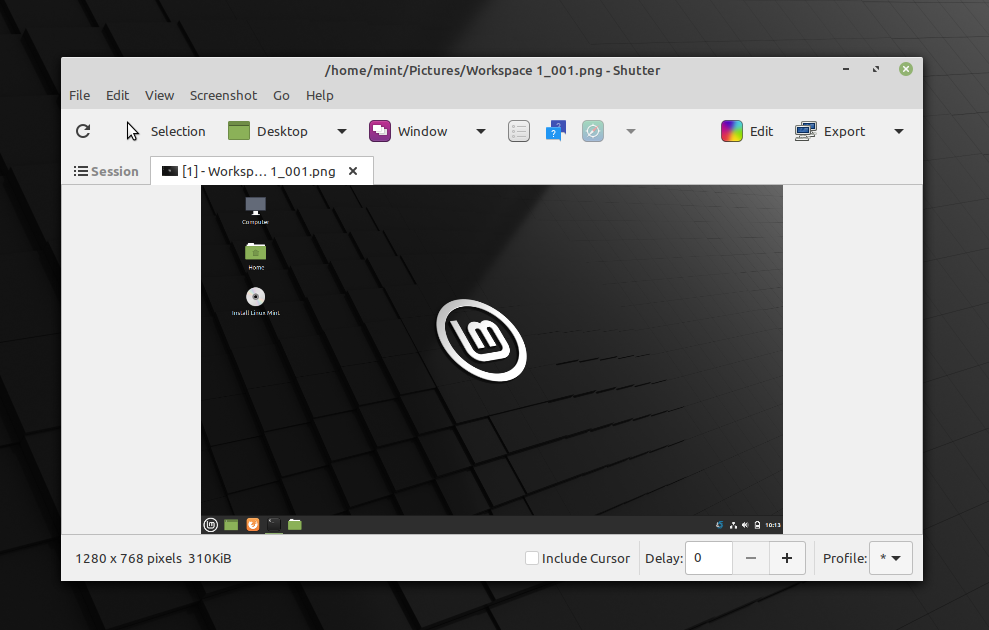
Task: Capture the entire Desktop
Action: coord(268,131)
